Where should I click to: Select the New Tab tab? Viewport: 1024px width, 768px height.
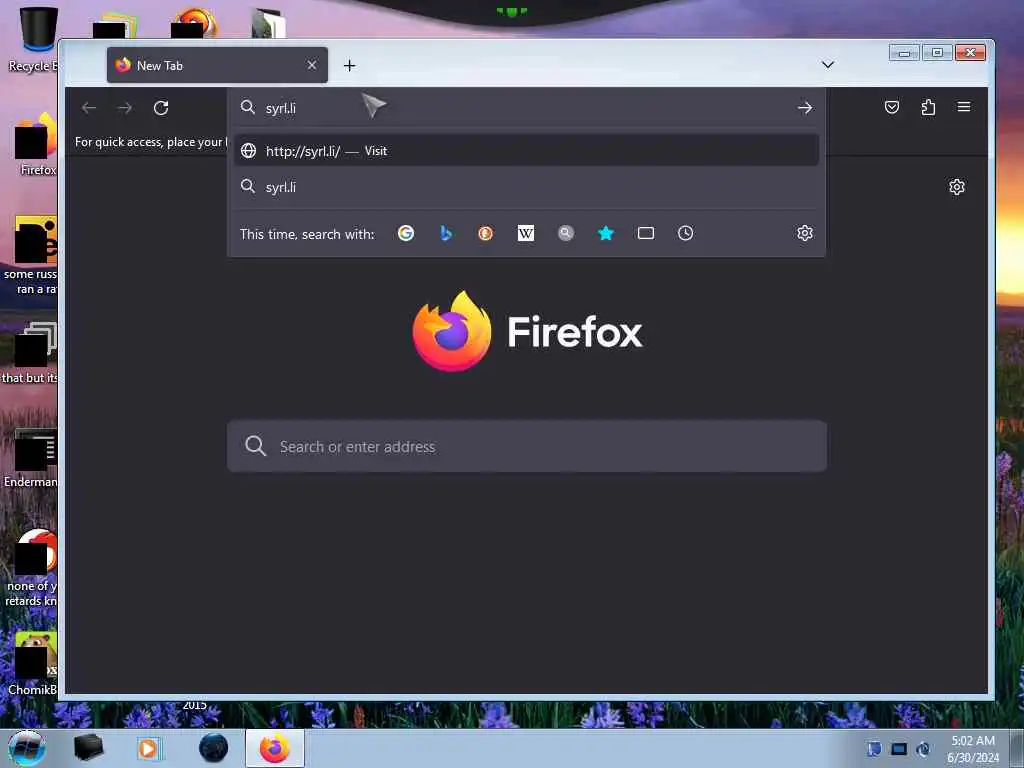[217, 65]
